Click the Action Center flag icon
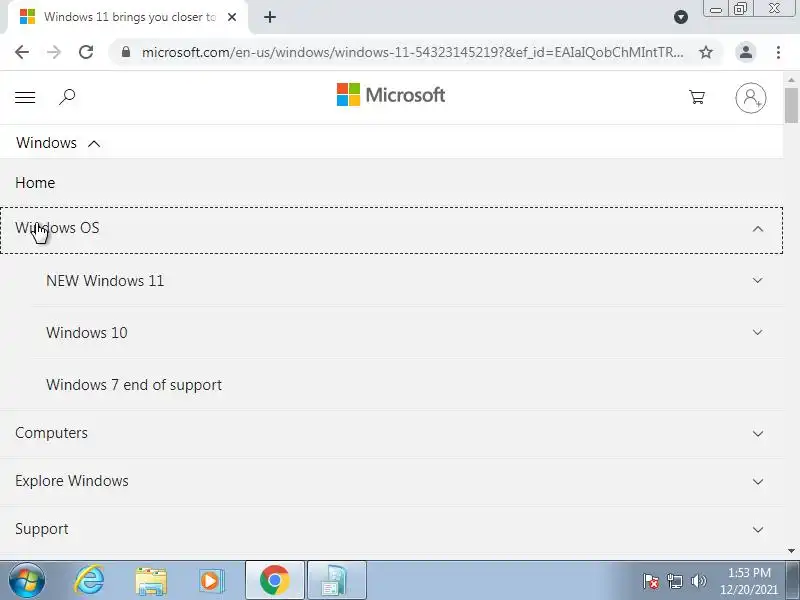Viewport: 800px width, 600px height. pos(650,581)
